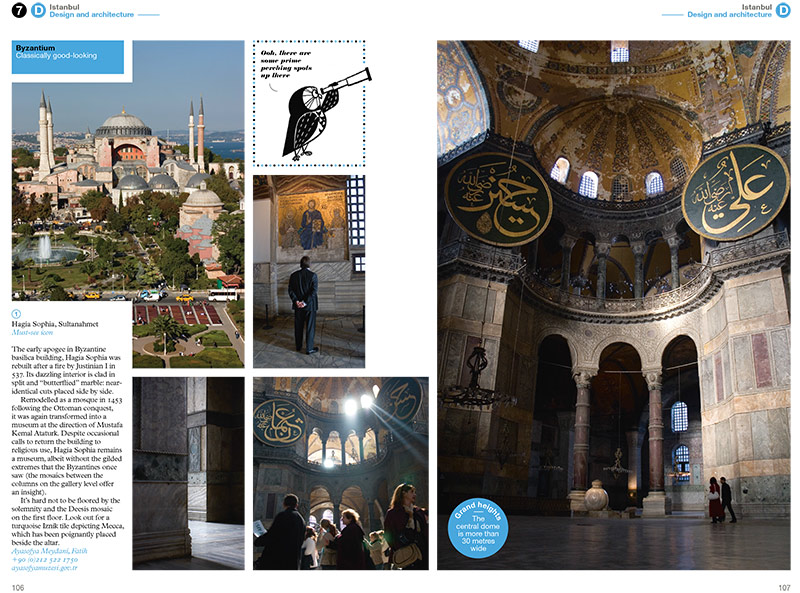The width and height of the screenshot is (800, 593).
Task: Open the large interior dome photo on page 107
Action: tap(614, 305)
